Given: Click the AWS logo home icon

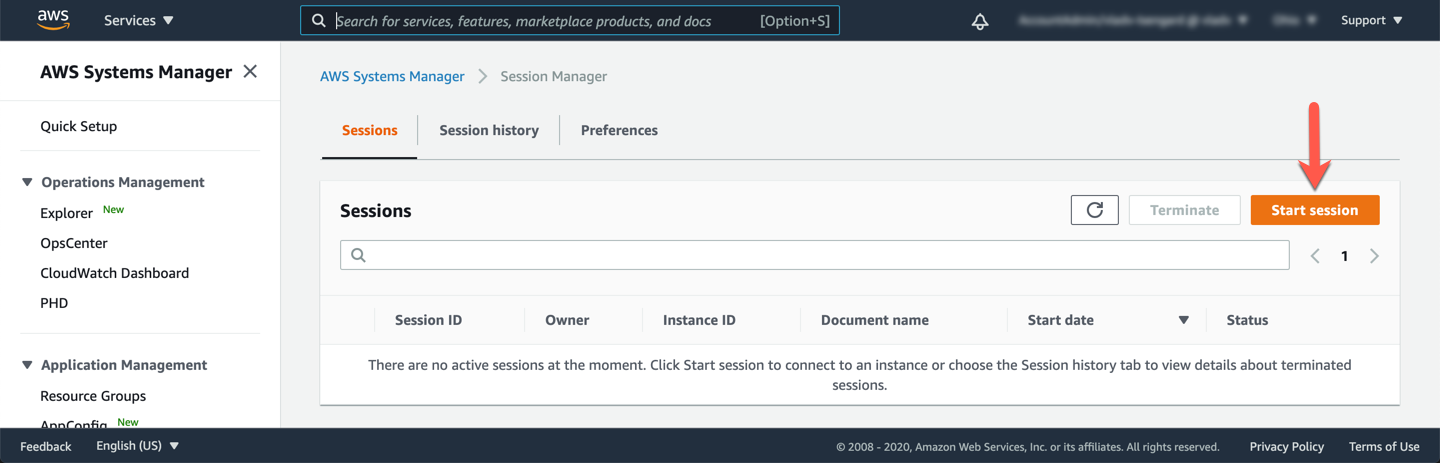Looking at the screenshot, I should click(53, 20).
